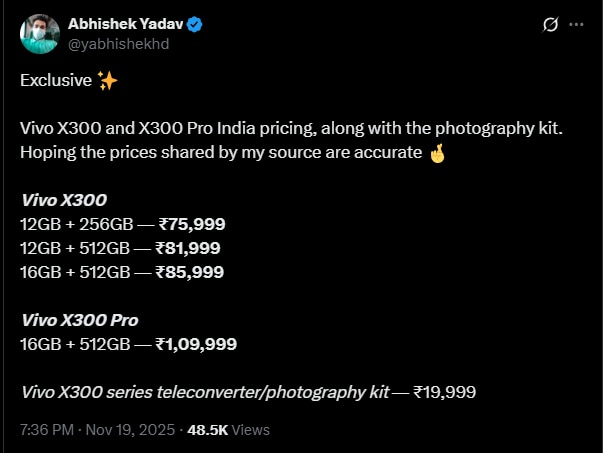
Task: Click the Vivo X300 Pro heading
Action: 79,320
